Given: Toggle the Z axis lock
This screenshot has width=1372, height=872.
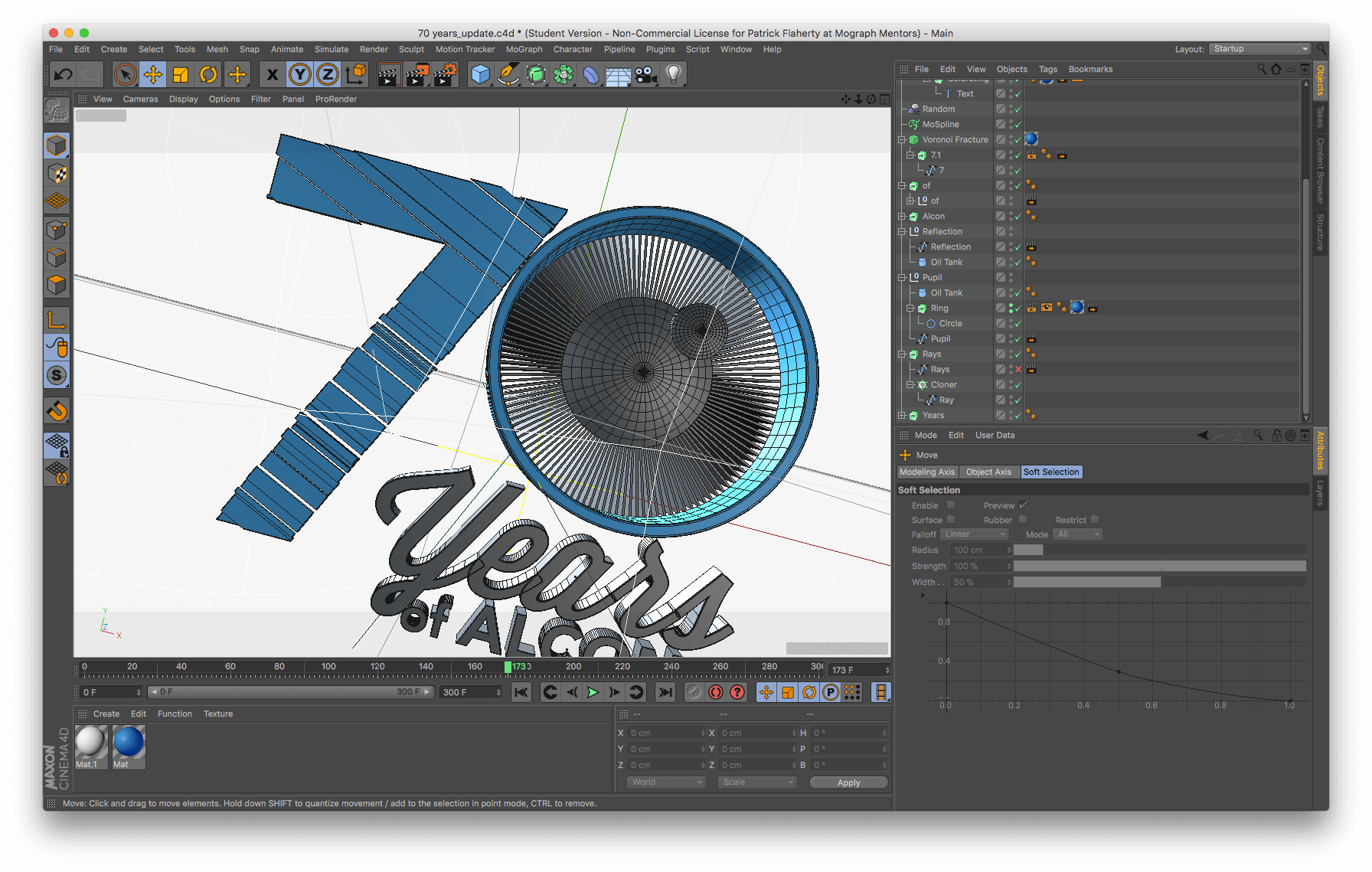Looking at the screenshot, I should click(x=328, y=74).
